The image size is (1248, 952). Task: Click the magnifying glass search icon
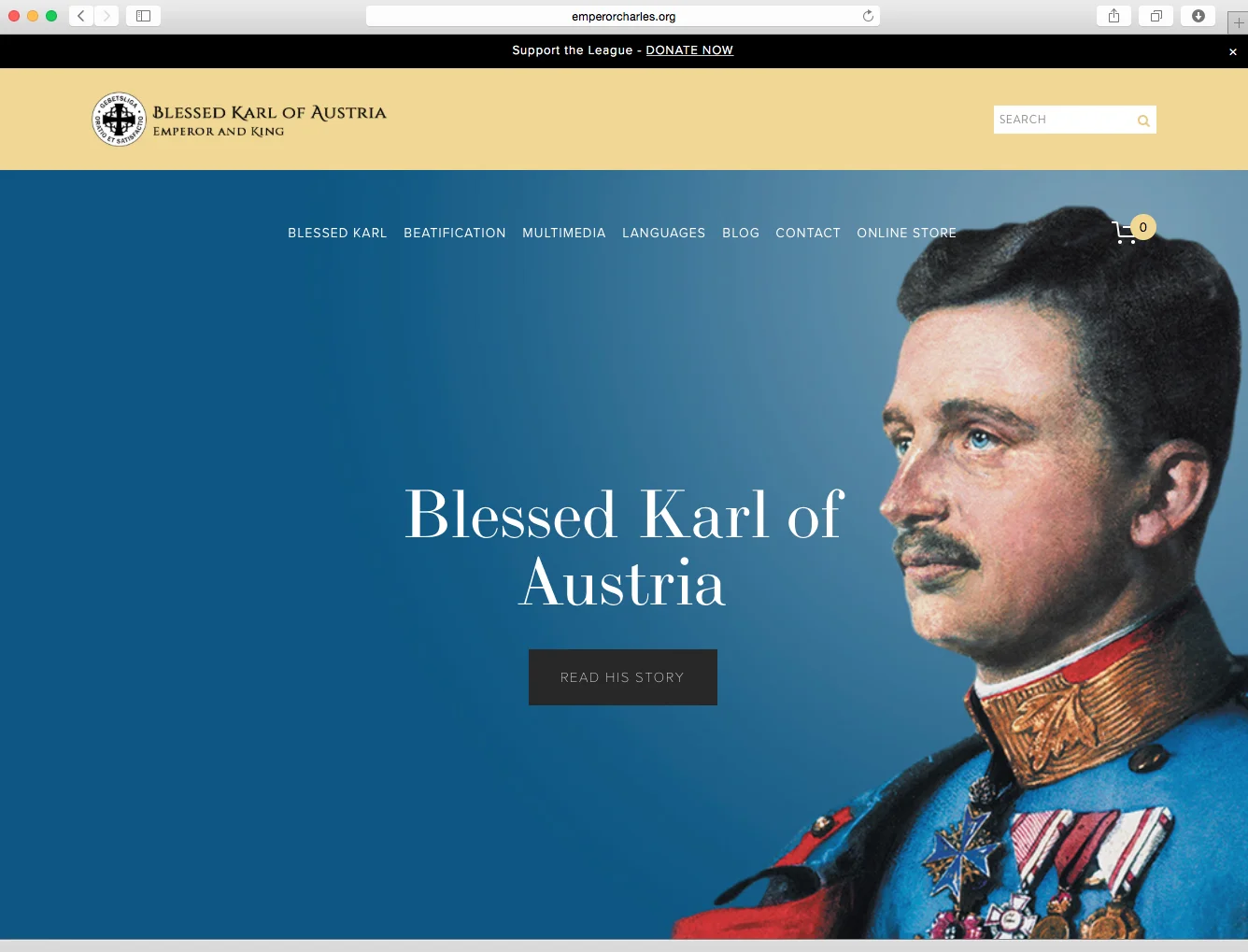pos(1142,120)
